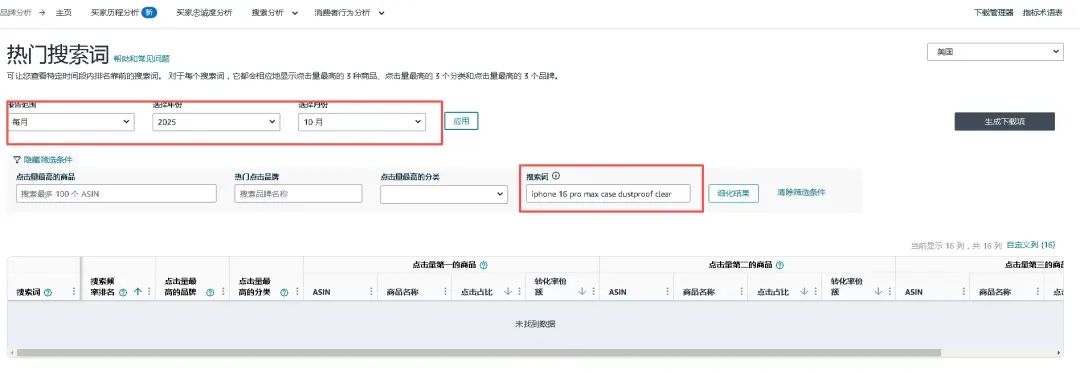Open the 主页 navigation item
This screenshot has width=1080, height=373.
tap(63, 12)
